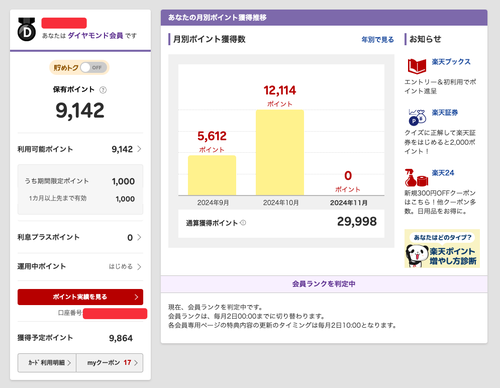The image size is (500, 388).
Task: Toggle the 貯めトク switch on
Action: tap(94, 68)
